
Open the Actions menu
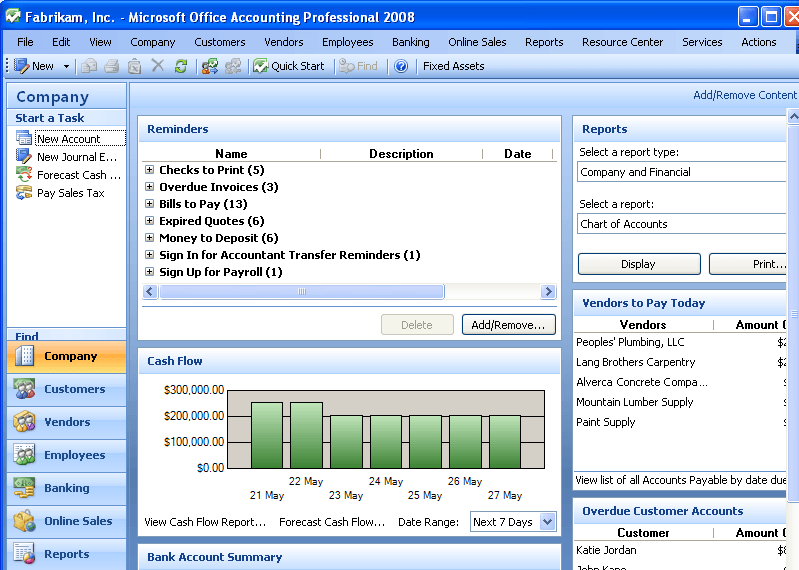(x=759, y=42)
